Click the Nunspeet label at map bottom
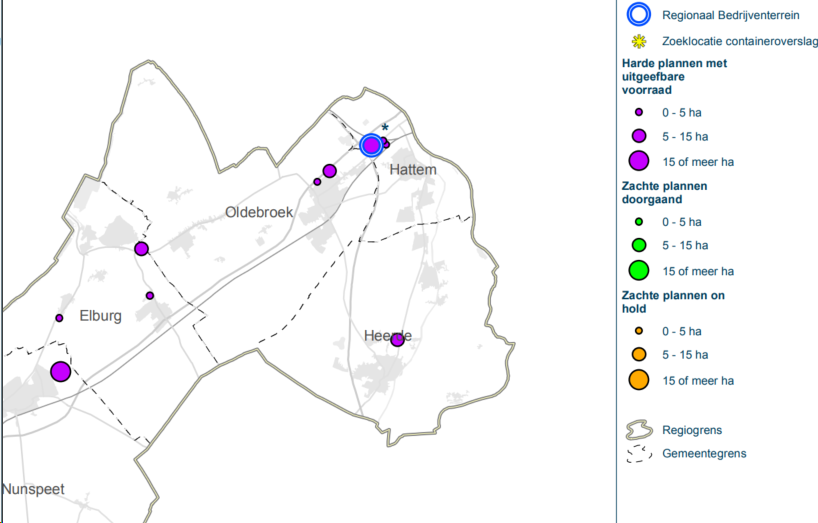 (x=33, y=489)
